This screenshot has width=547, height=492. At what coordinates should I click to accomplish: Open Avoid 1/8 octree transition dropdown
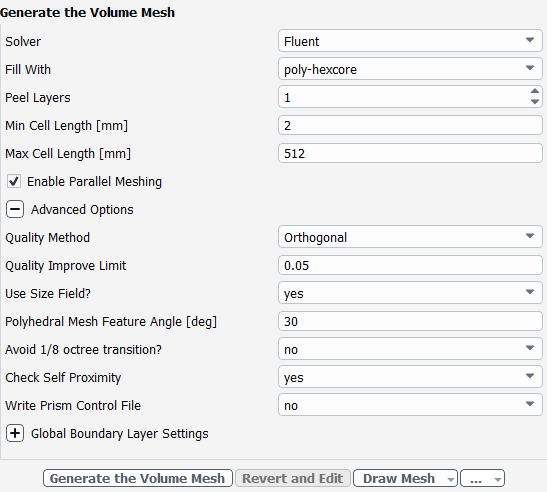tap(410, 349)
